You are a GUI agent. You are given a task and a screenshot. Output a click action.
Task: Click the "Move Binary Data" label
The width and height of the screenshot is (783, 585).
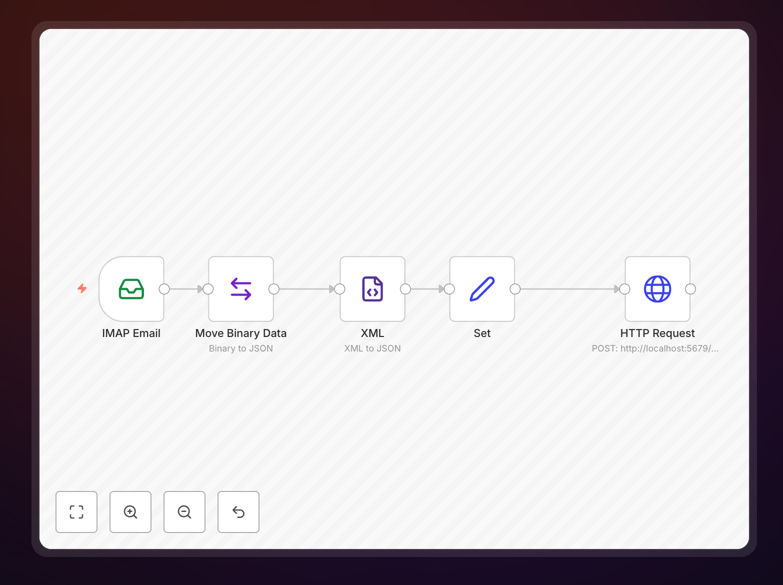[241, 333]
